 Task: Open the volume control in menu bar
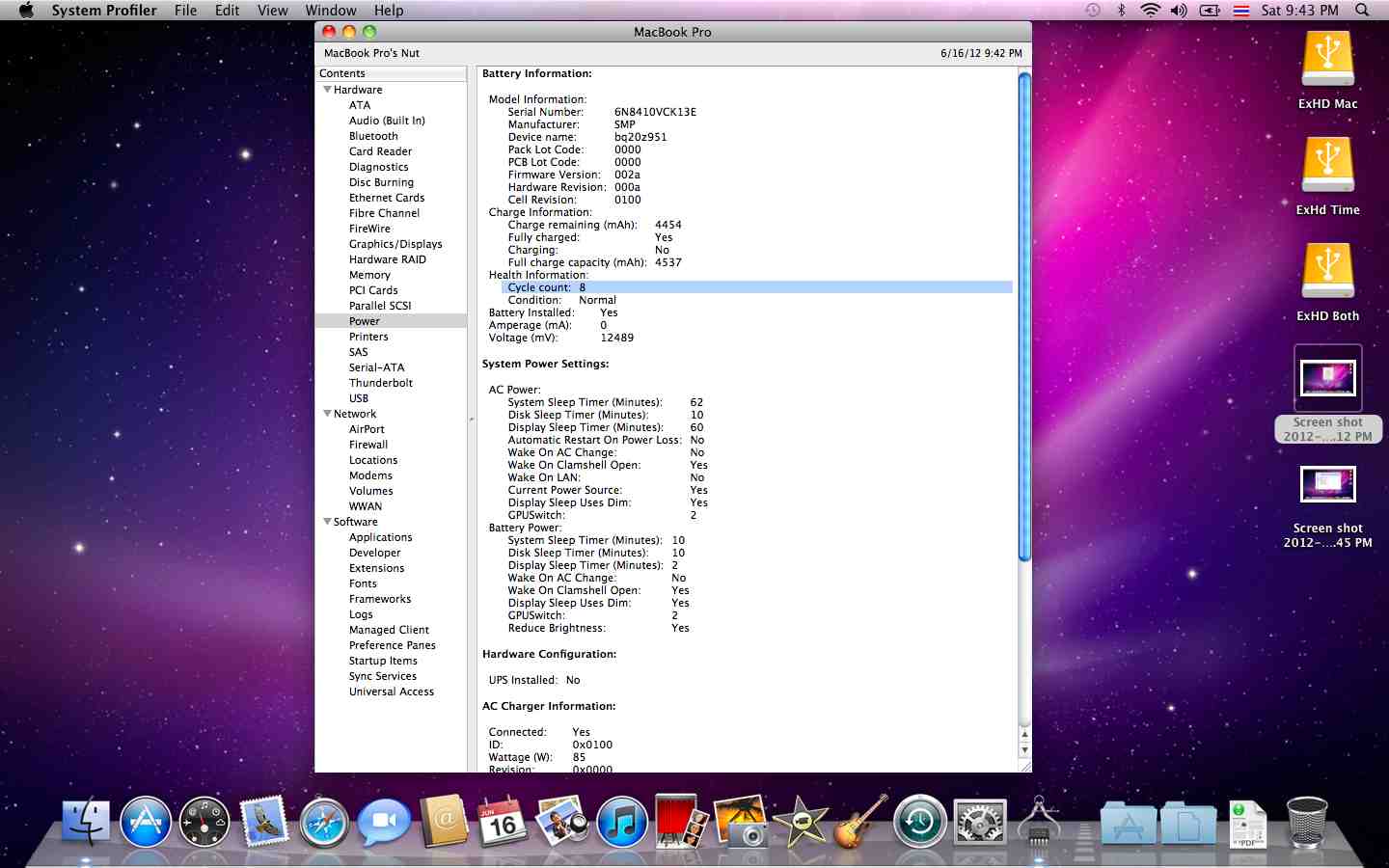[1179, 11]
